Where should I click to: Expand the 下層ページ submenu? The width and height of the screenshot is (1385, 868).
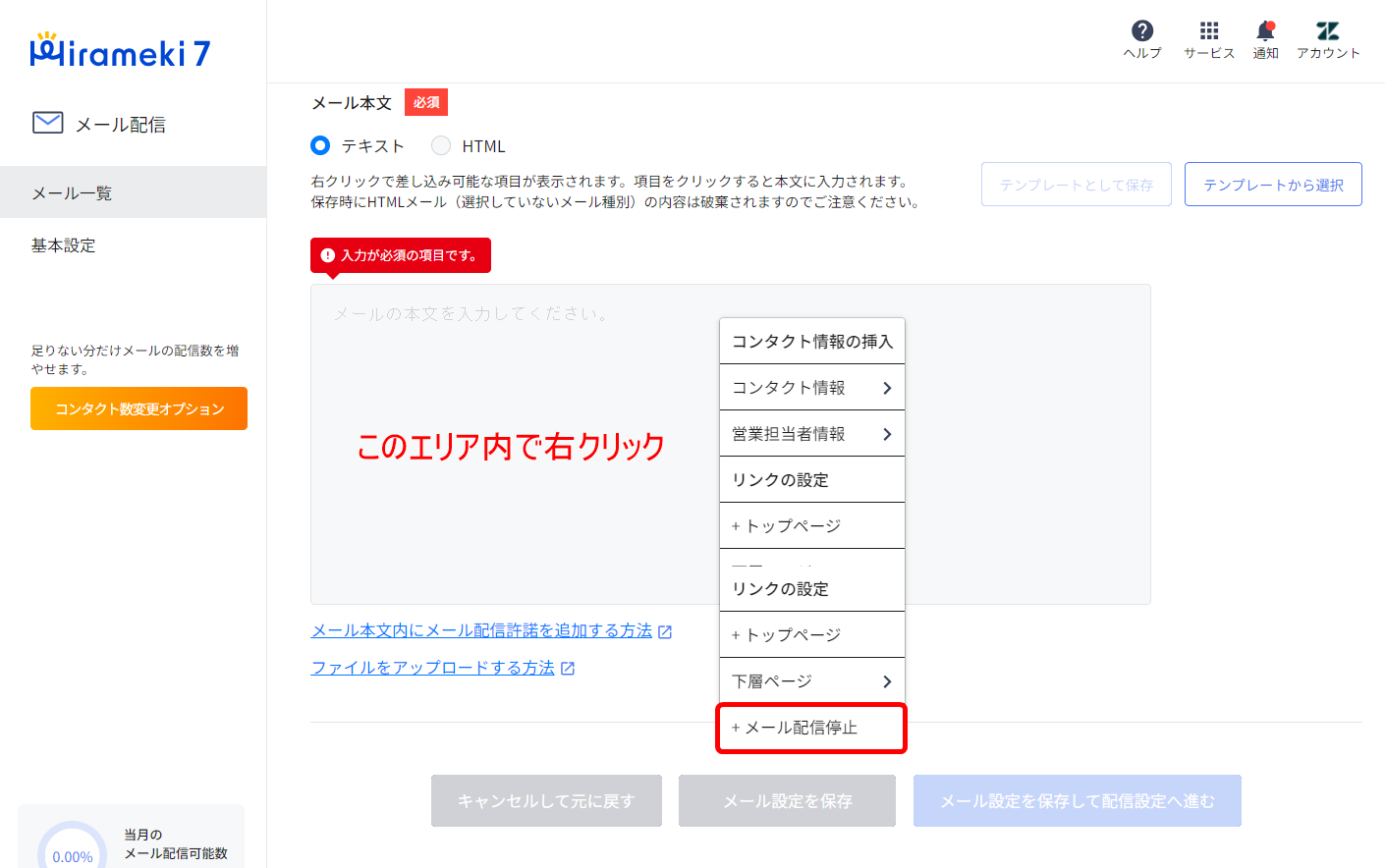pos(811,681)
